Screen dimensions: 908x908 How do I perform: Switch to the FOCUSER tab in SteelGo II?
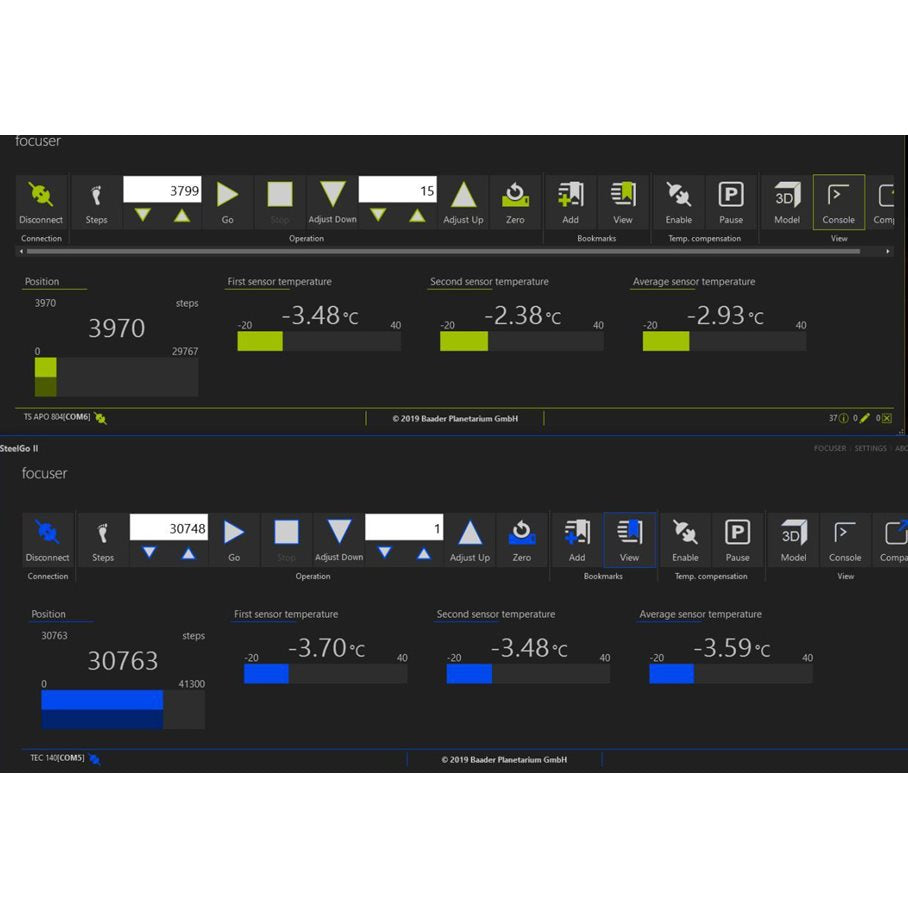(830, 449)
